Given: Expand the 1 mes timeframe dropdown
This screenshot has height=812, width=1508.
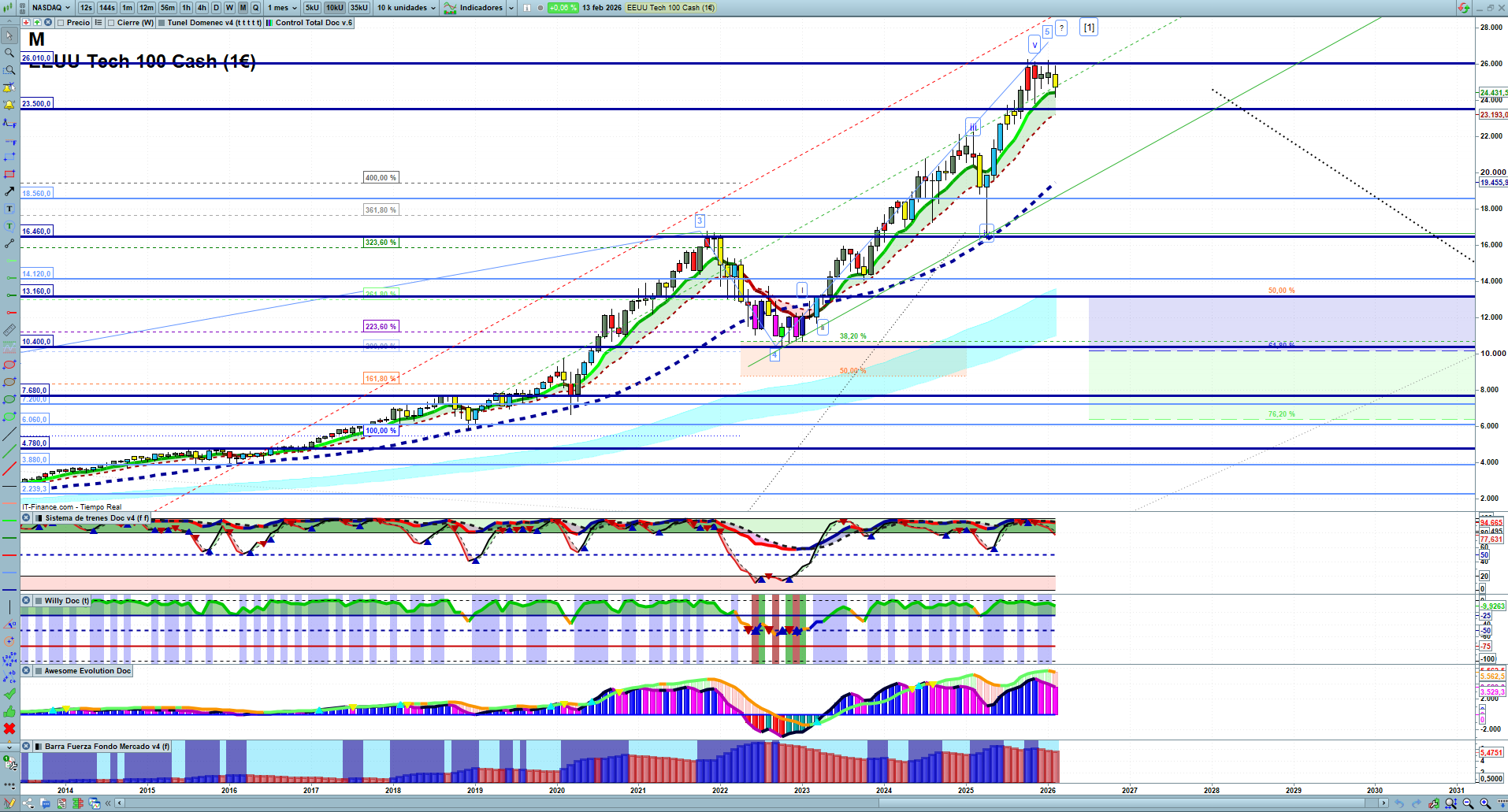Looking at the screenshot, I should (283, 8).
